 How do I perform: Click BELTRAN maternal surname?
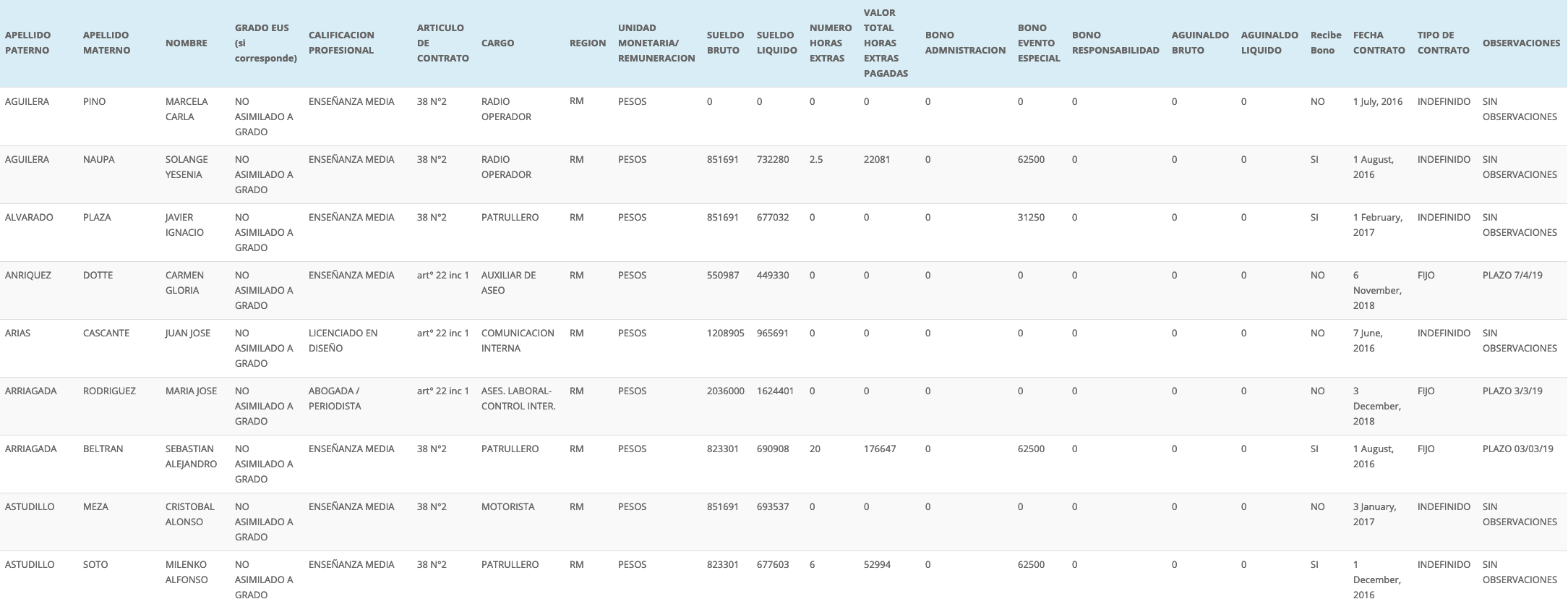click(x=103, y=449)
